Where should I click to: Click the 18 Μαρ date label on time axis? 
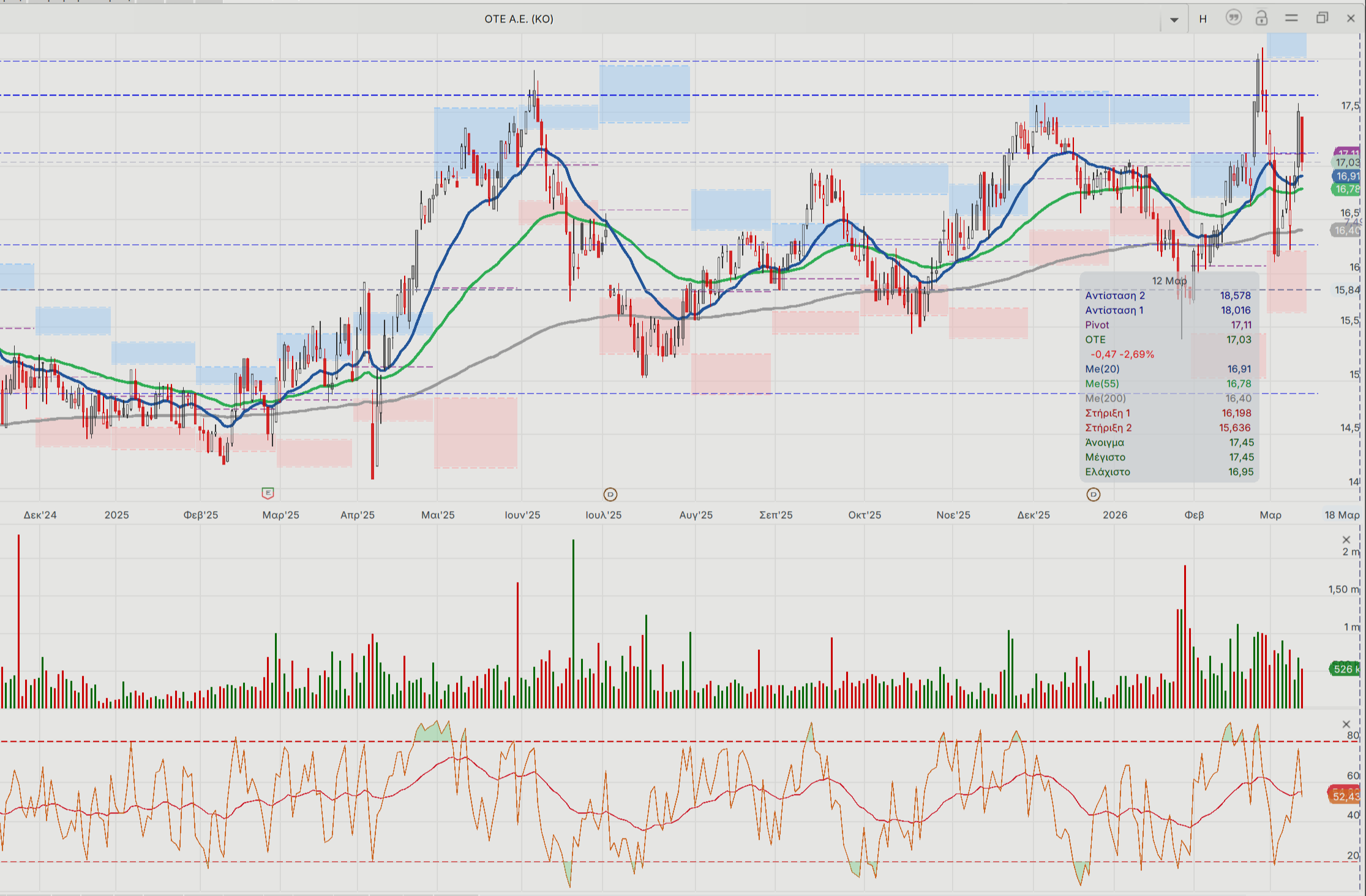tap(1342, 515)
